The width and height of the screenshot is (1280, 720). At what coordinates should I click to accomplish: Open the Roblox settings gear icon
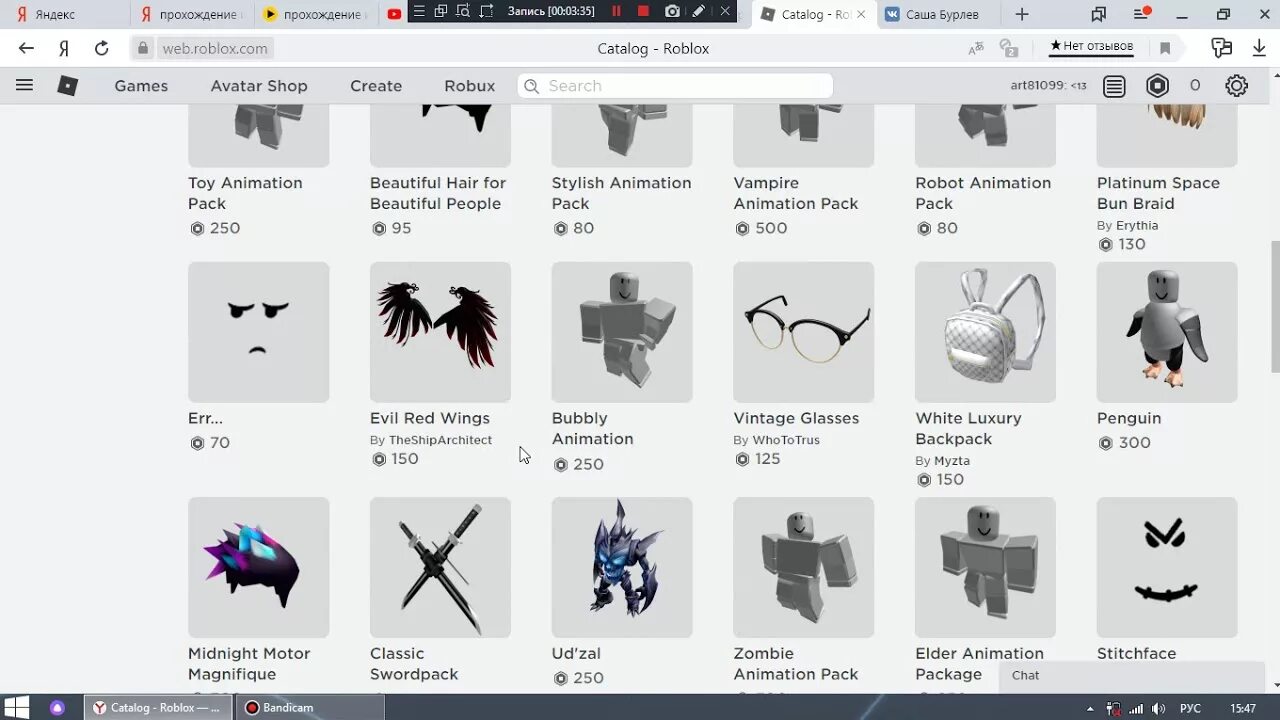pos(1237,86)
